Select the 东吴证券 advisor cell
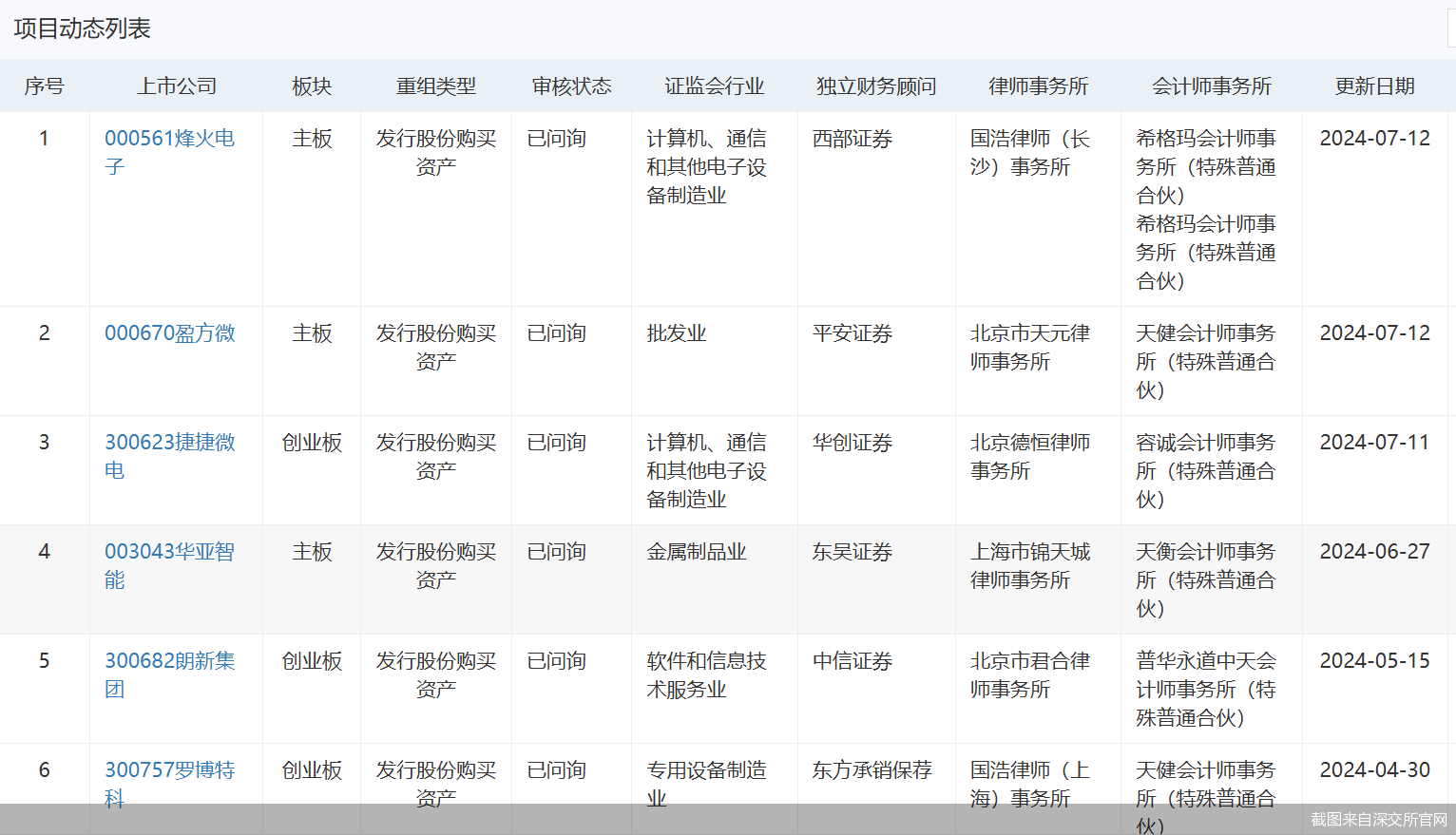The image size is (1456, 835). point(853,552)
